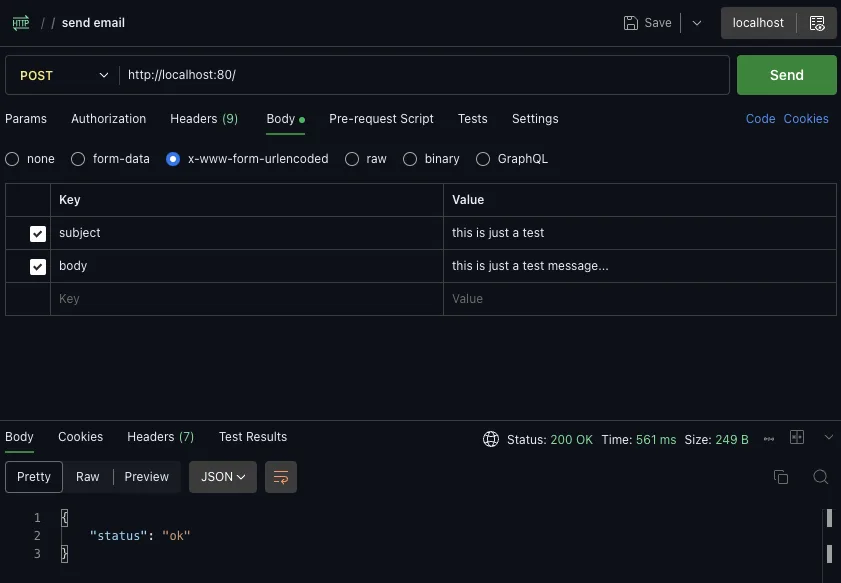Click the Size 249 B text
841x583 pixels.
coord(716,440)
